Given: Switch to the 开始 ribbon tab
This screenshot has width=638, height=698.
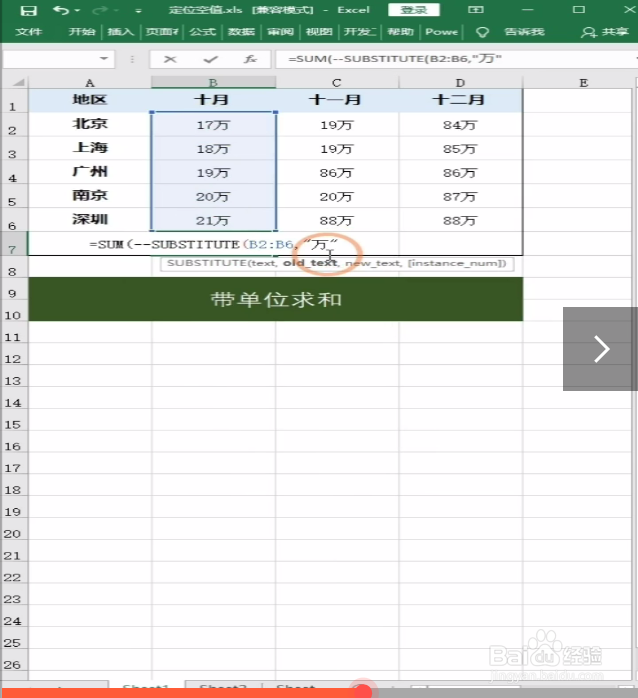Looking at the screenshot, I should point(82,32).
